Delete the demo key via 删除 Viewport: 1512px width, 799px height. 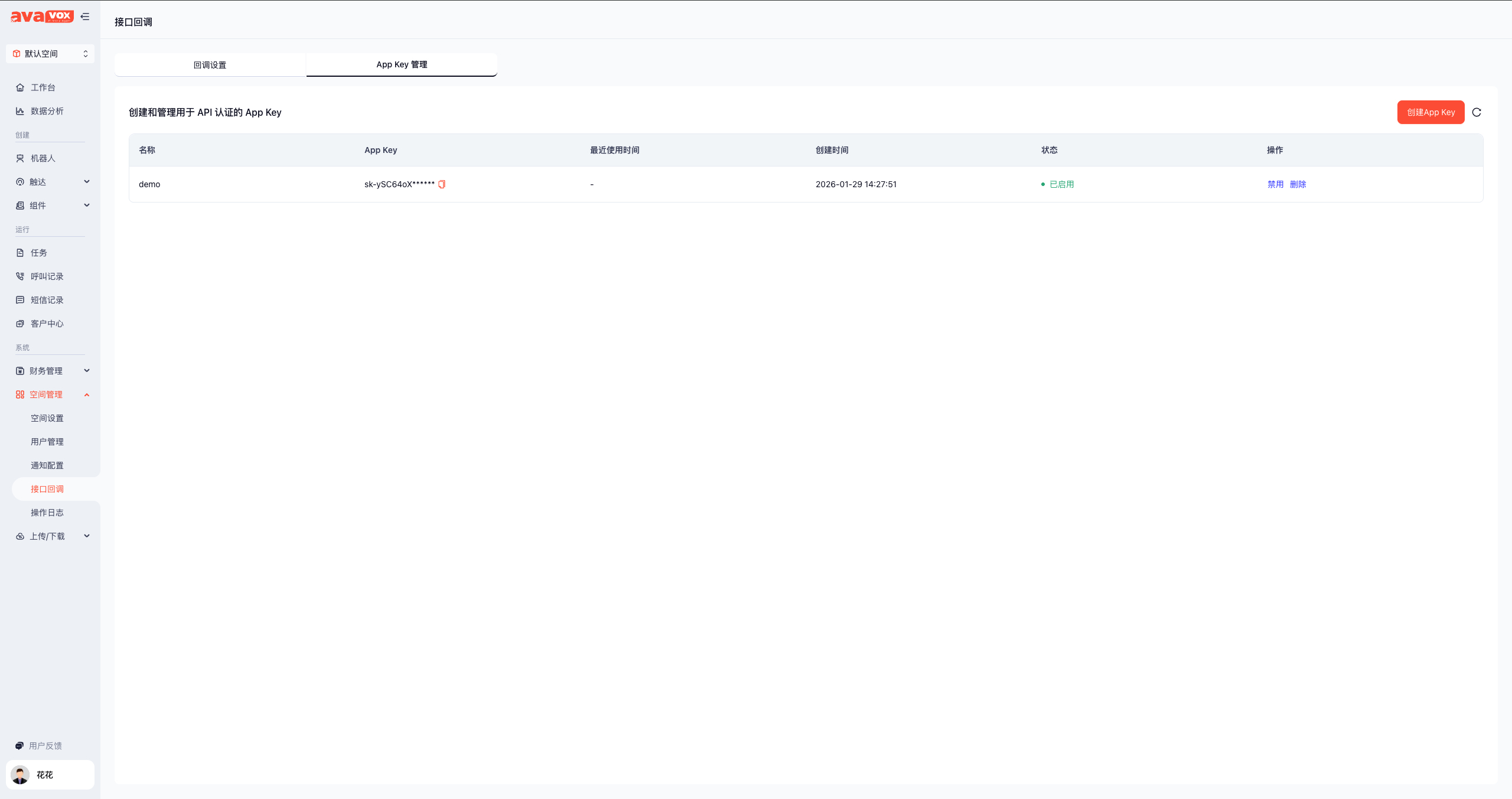pos(1298,184)
